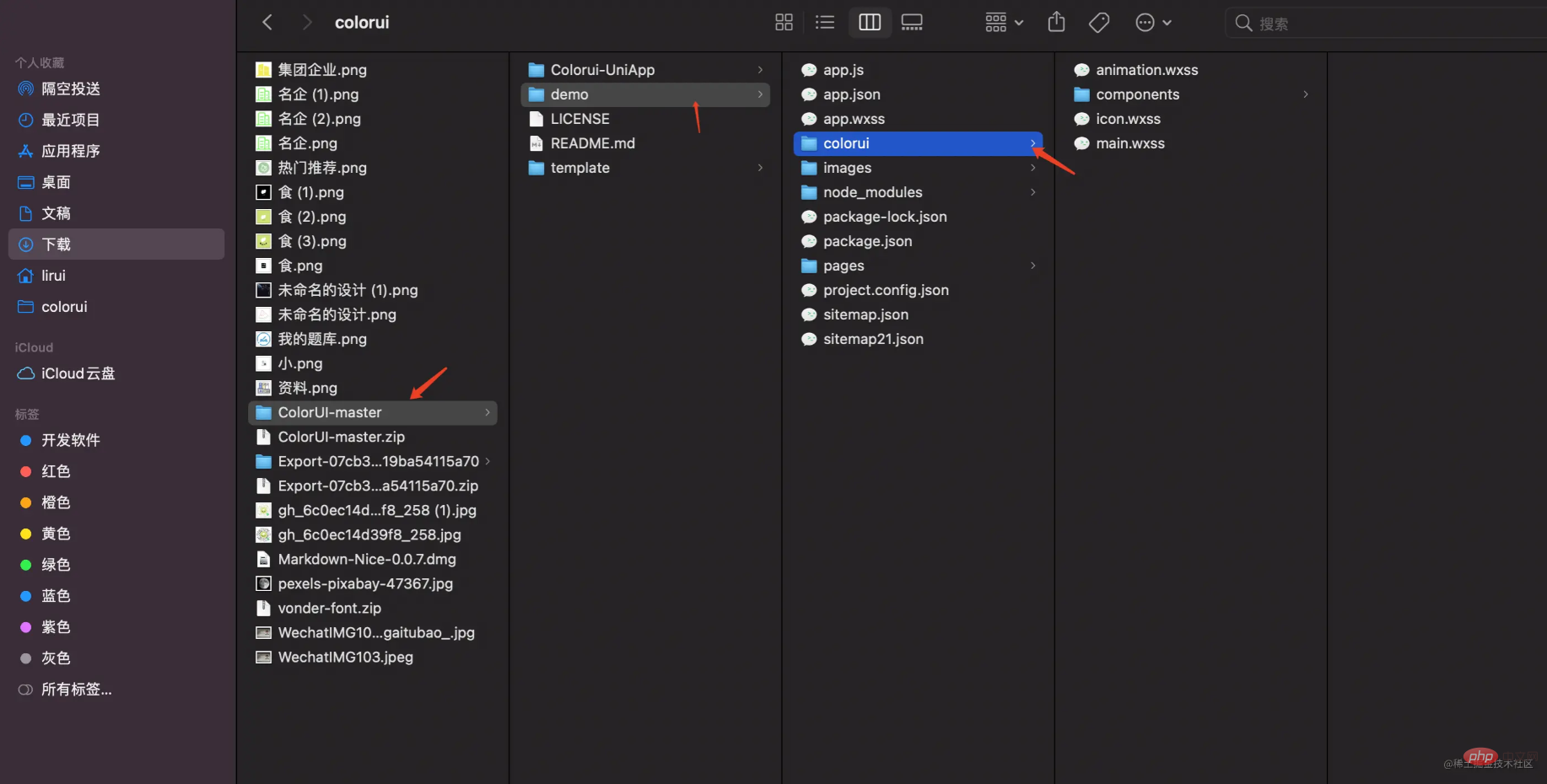The image size is (1547, 784).
Task: Go forward with the right chevron button
Action: (307, 23)
